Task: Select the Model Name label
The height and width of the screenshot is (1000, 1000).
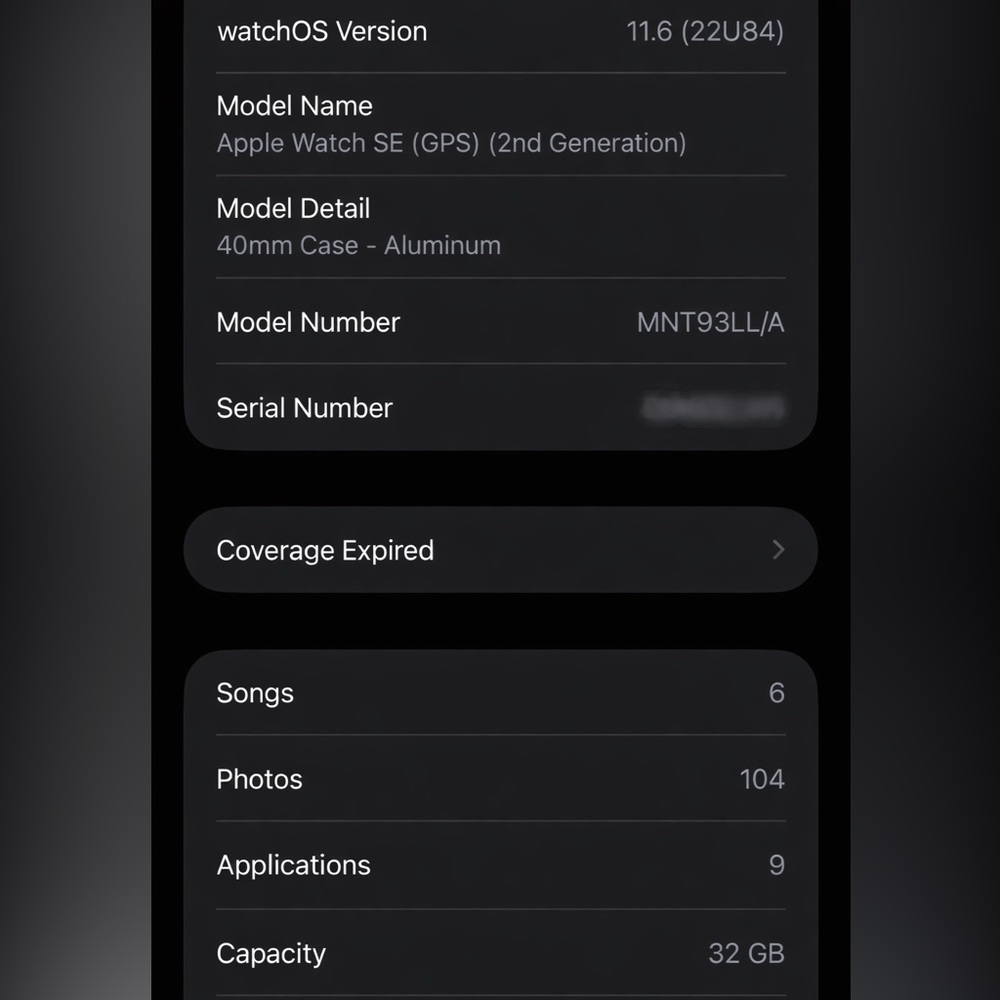Action: [x=294, y=106]
